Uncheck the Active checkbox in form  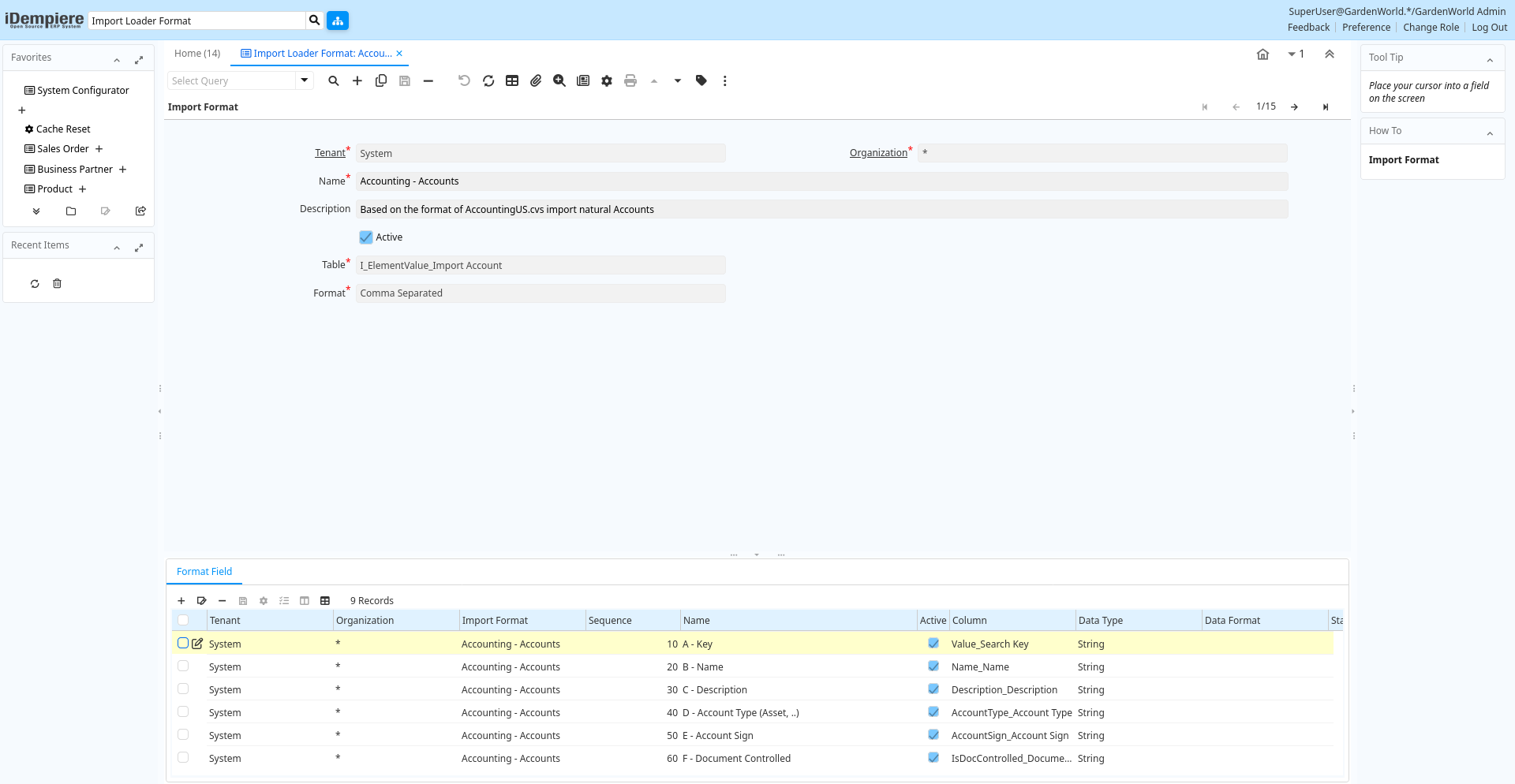point(366,237)
